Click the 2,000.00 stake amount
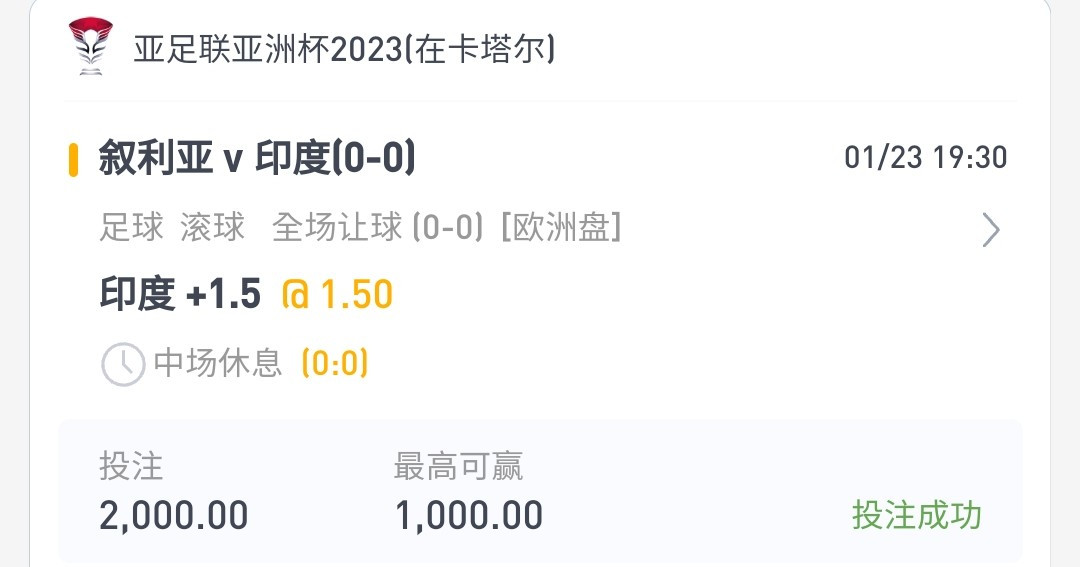 click(x=174, y=516)
